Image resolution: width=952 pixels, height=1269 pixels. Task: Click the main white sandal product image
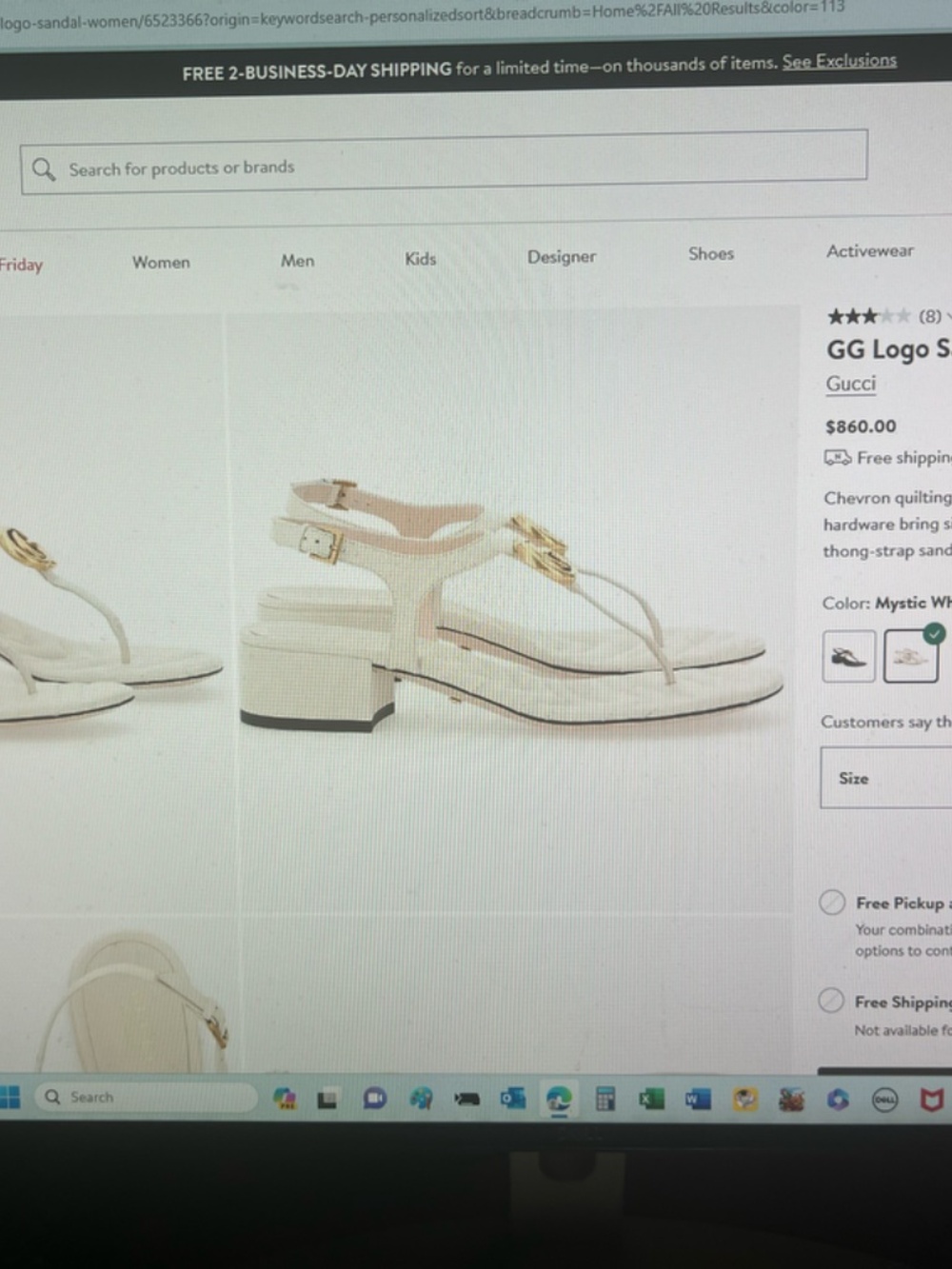coord(511,609)
